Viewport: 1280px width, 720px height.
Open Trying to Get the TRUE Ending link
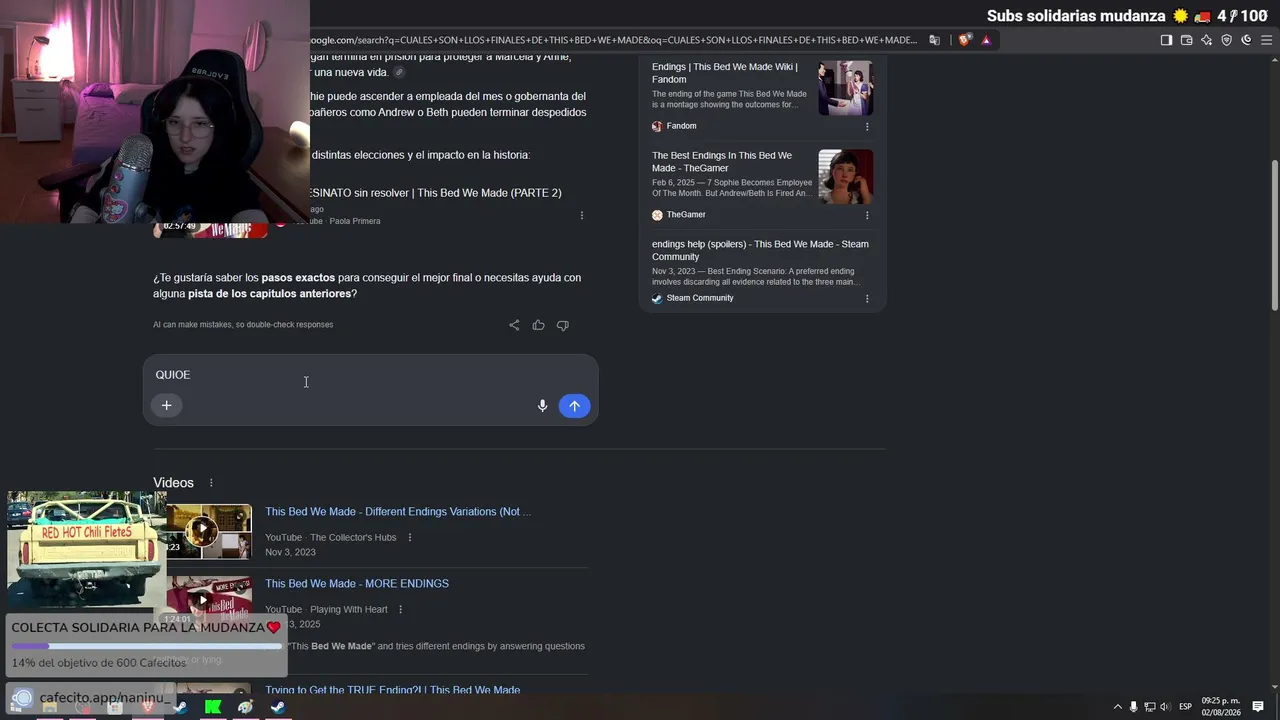392,690
